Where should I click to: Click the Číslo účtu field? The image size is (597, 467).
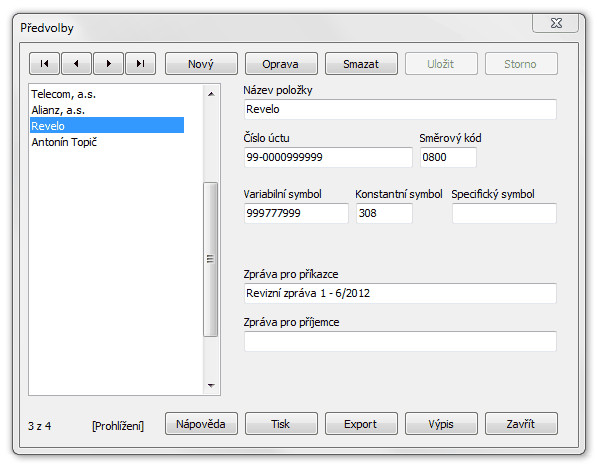tap(328, 157)
